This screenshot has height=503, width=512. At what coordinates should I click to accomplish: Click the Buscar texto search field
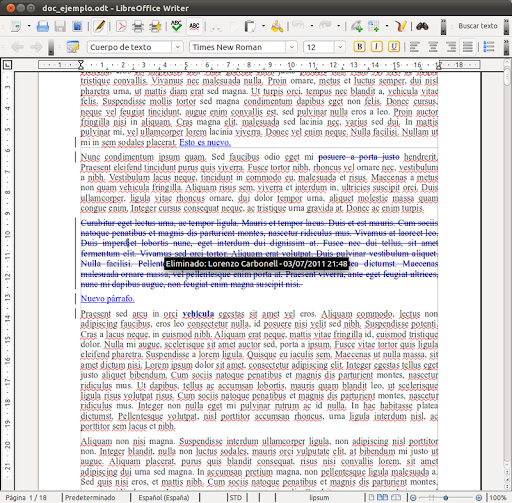pyautogui.click(x=478, y=26)
